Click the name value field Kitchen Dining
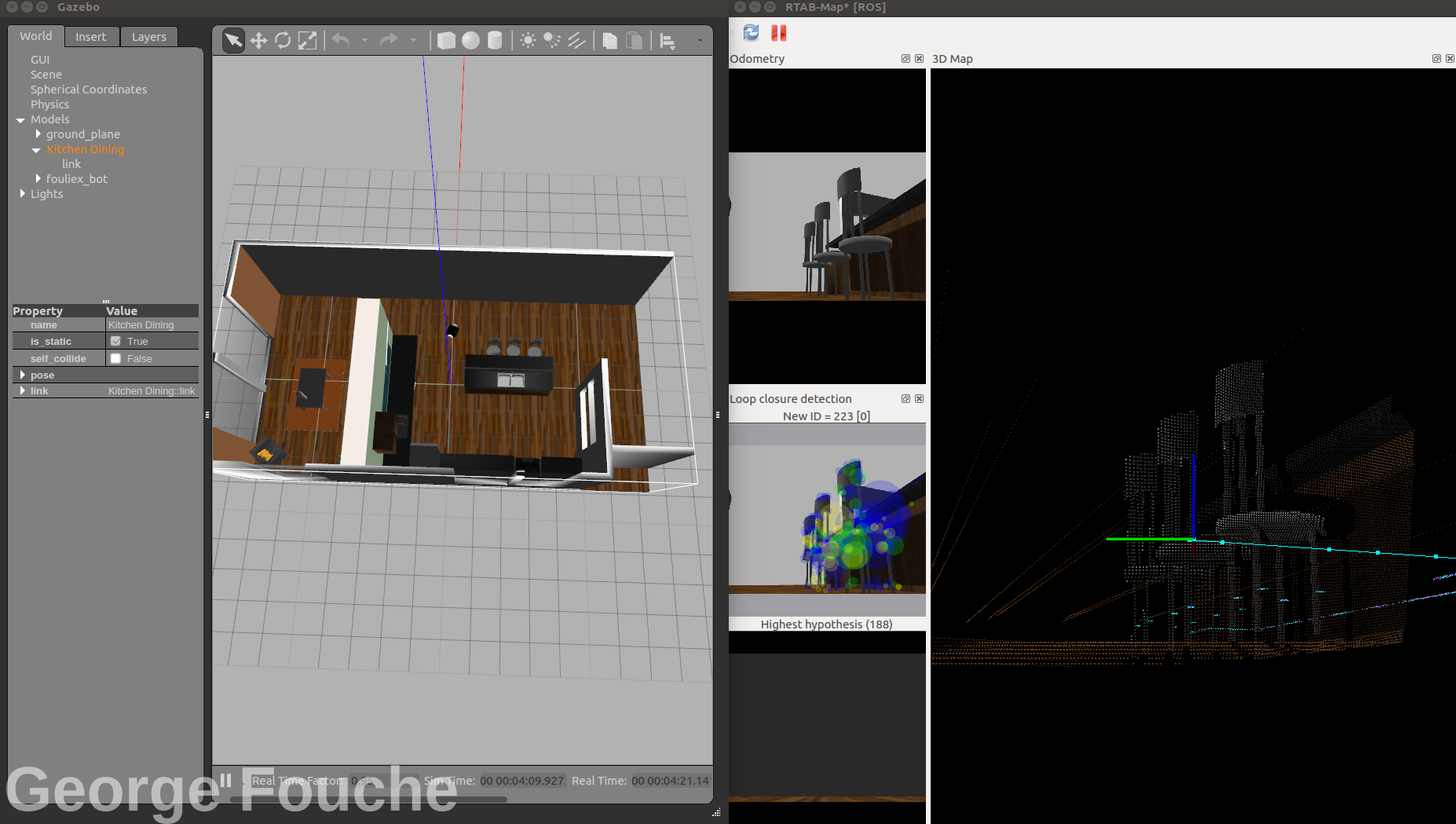Image resolution: width=1456 pixels, height=824 pixels. (x=152, y=325)
